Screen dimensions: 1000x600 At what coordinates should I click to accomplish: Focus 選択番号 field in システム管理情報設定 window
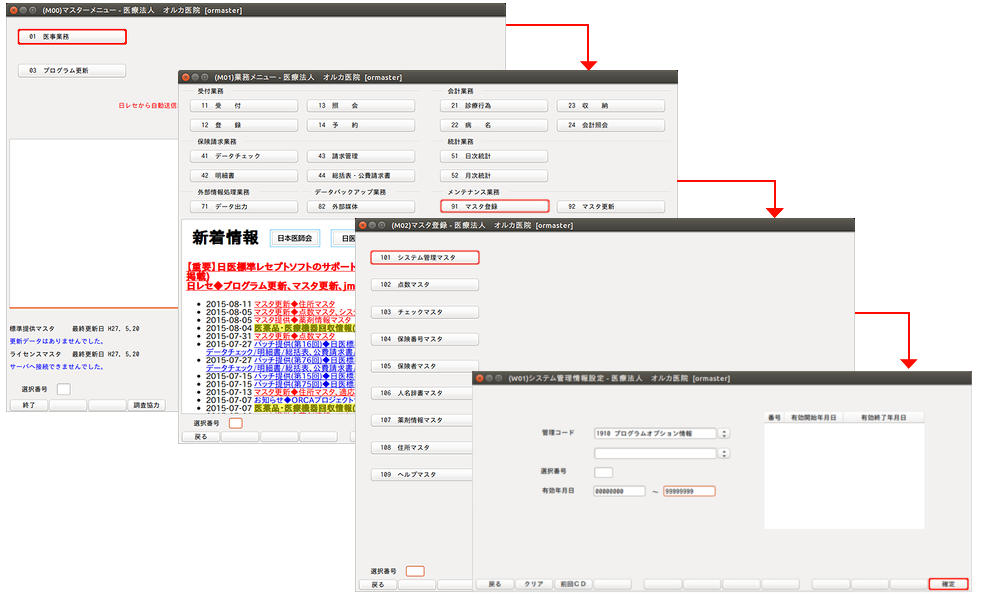pyautogui.click(x=603, y=472)
